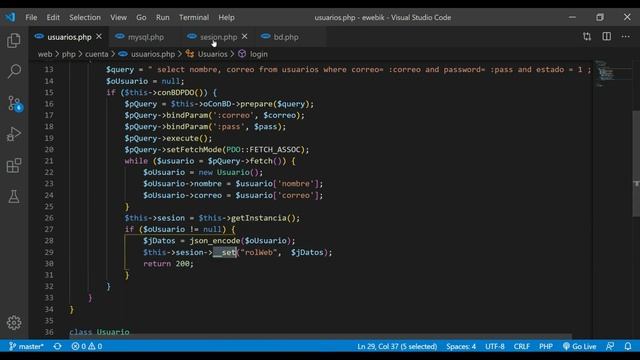Open the Extensions view
This screenshot has height=360, width=640.
pyautogui.click(x=14, y=165)
